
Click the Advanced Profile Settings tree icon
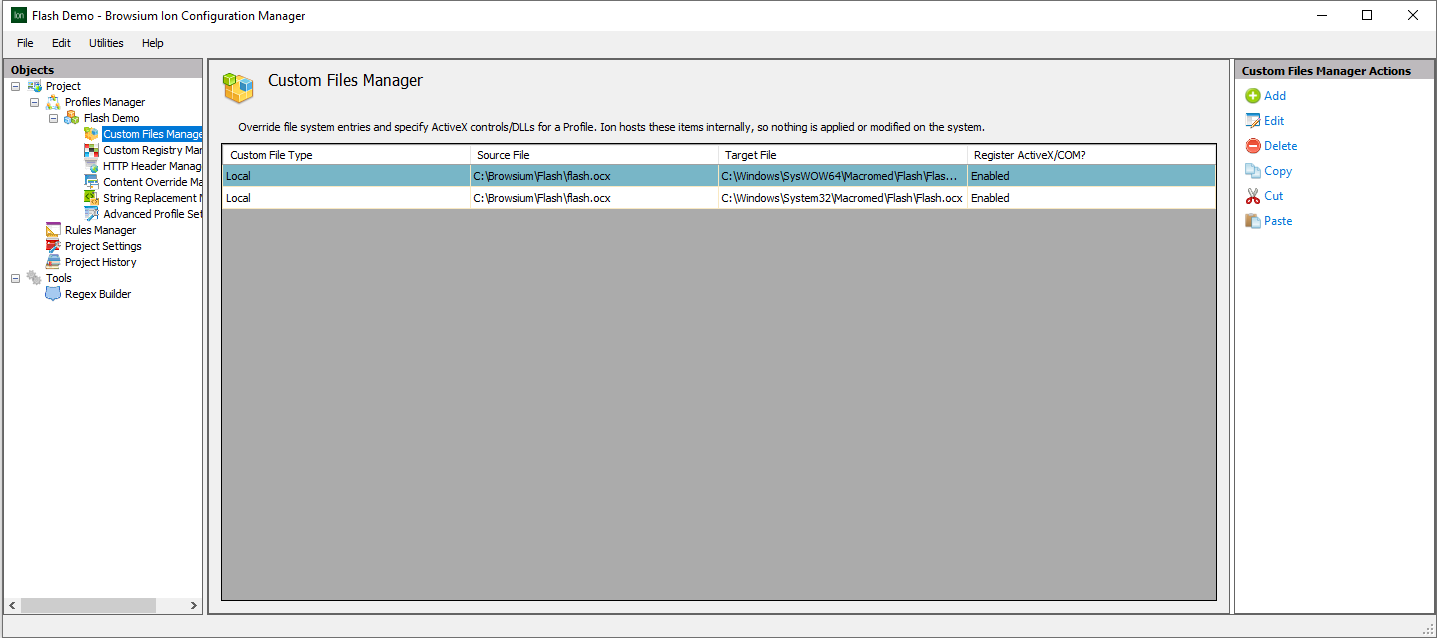click(x=91, y=214)
